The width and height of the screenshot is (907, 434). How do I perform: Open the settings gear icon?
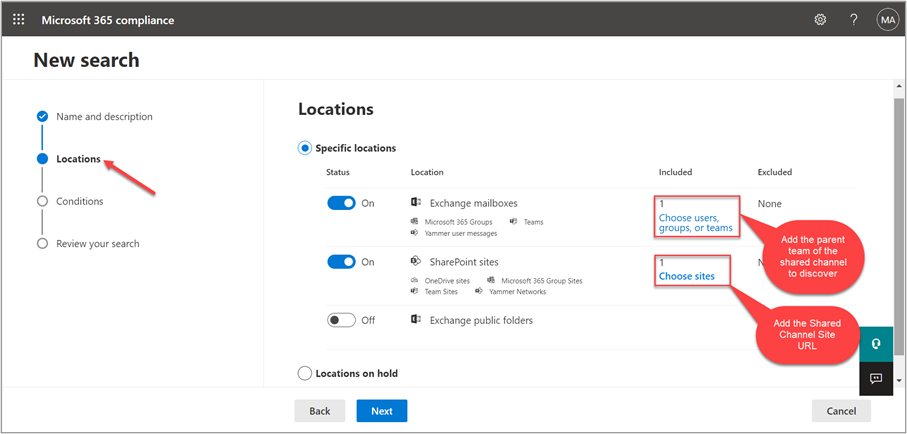pyautogui.click(x=820, y=19)
